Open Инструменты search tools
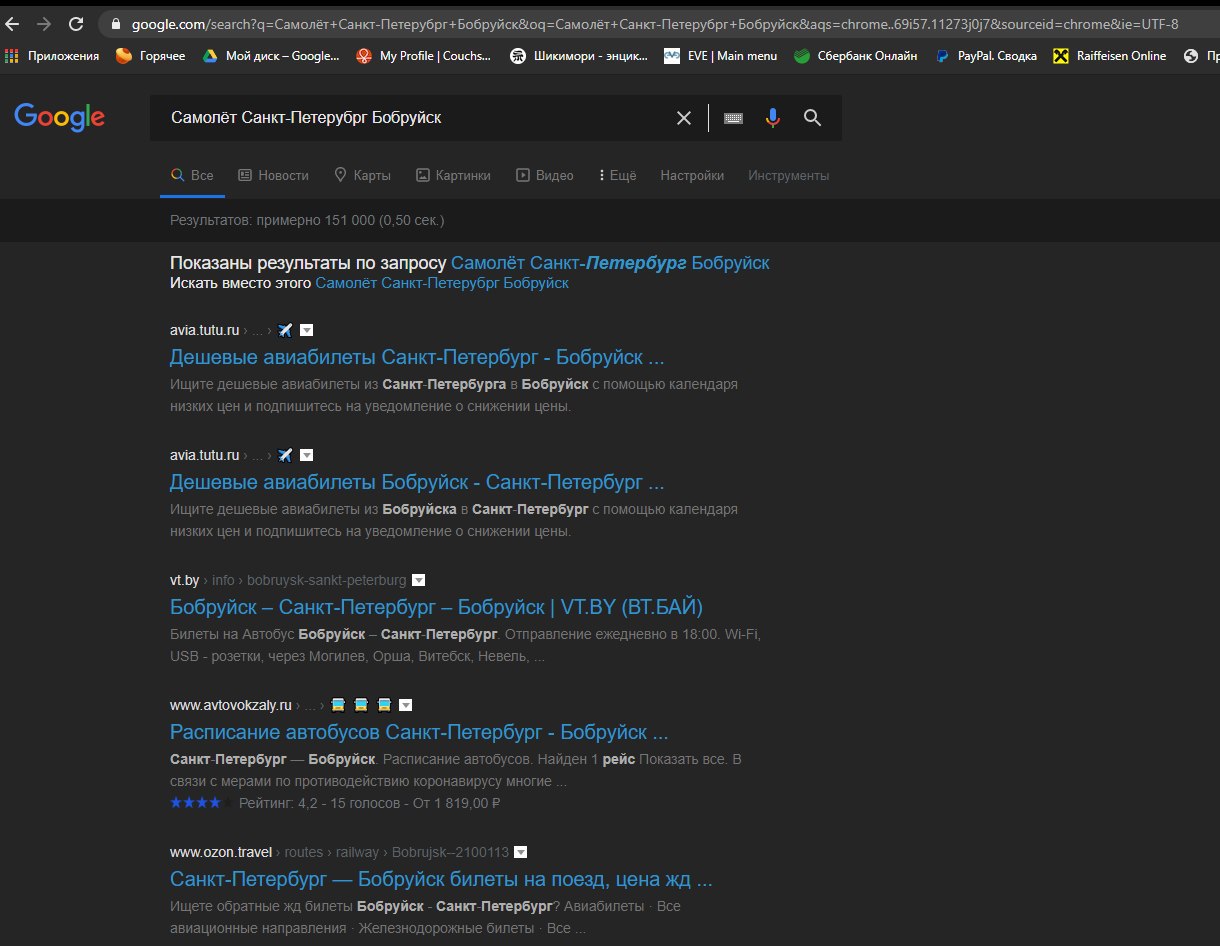The image size is (1220, 946). click(x=789, y=175)
